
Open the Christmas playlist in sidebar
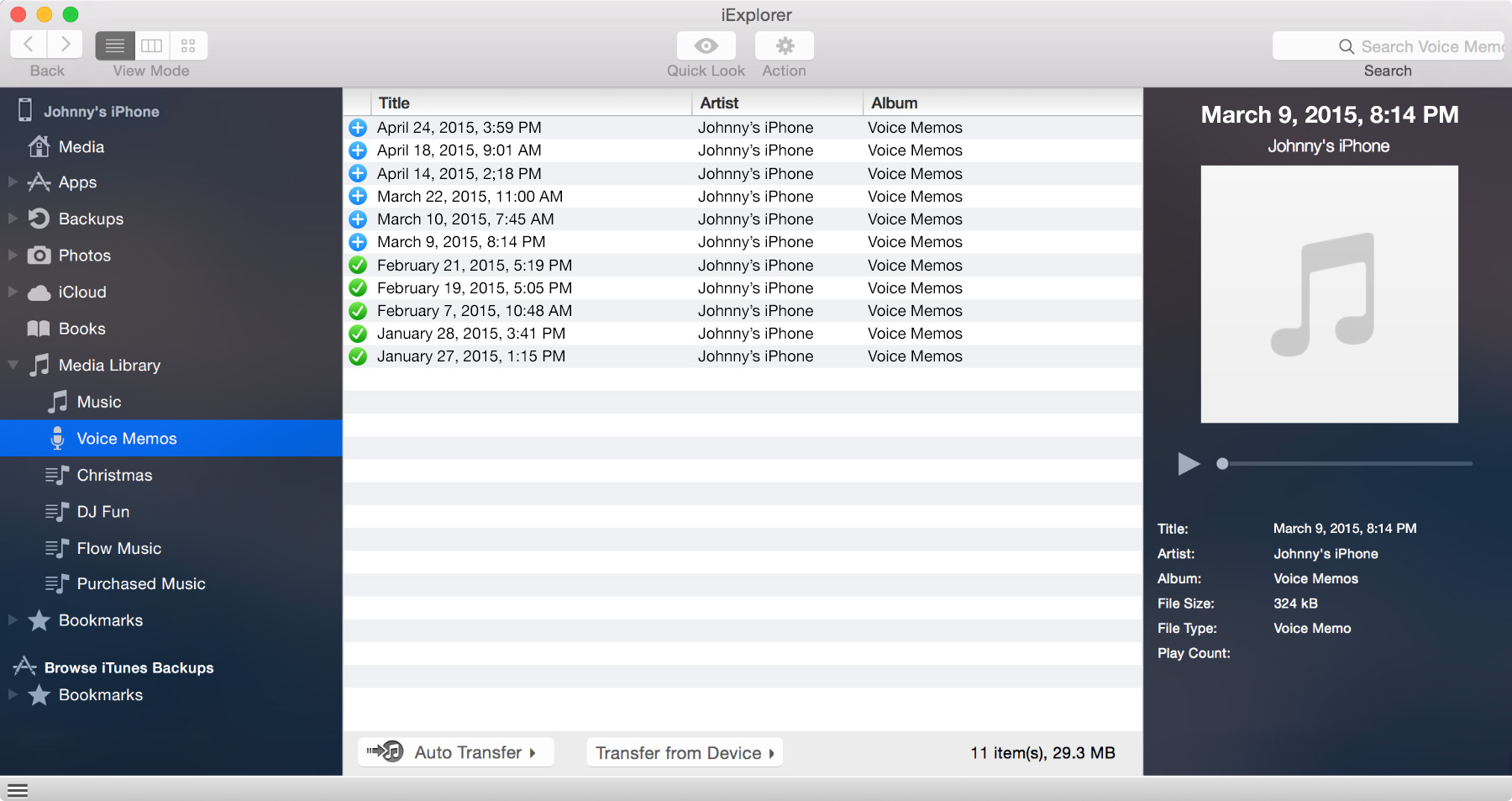pyautogui.click(x=114, y=475)
